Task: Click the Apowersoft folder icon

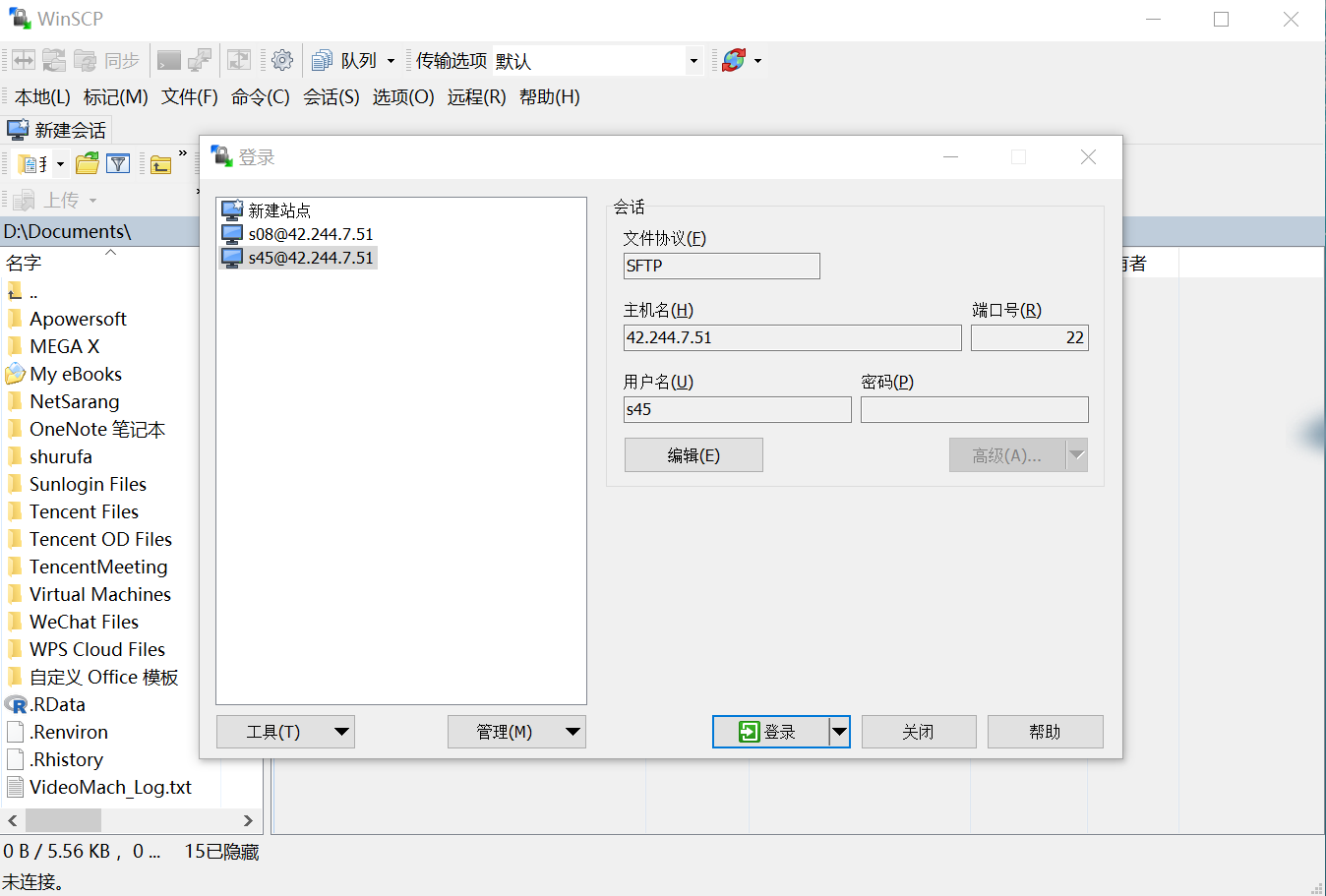Action: click(15, 319)
